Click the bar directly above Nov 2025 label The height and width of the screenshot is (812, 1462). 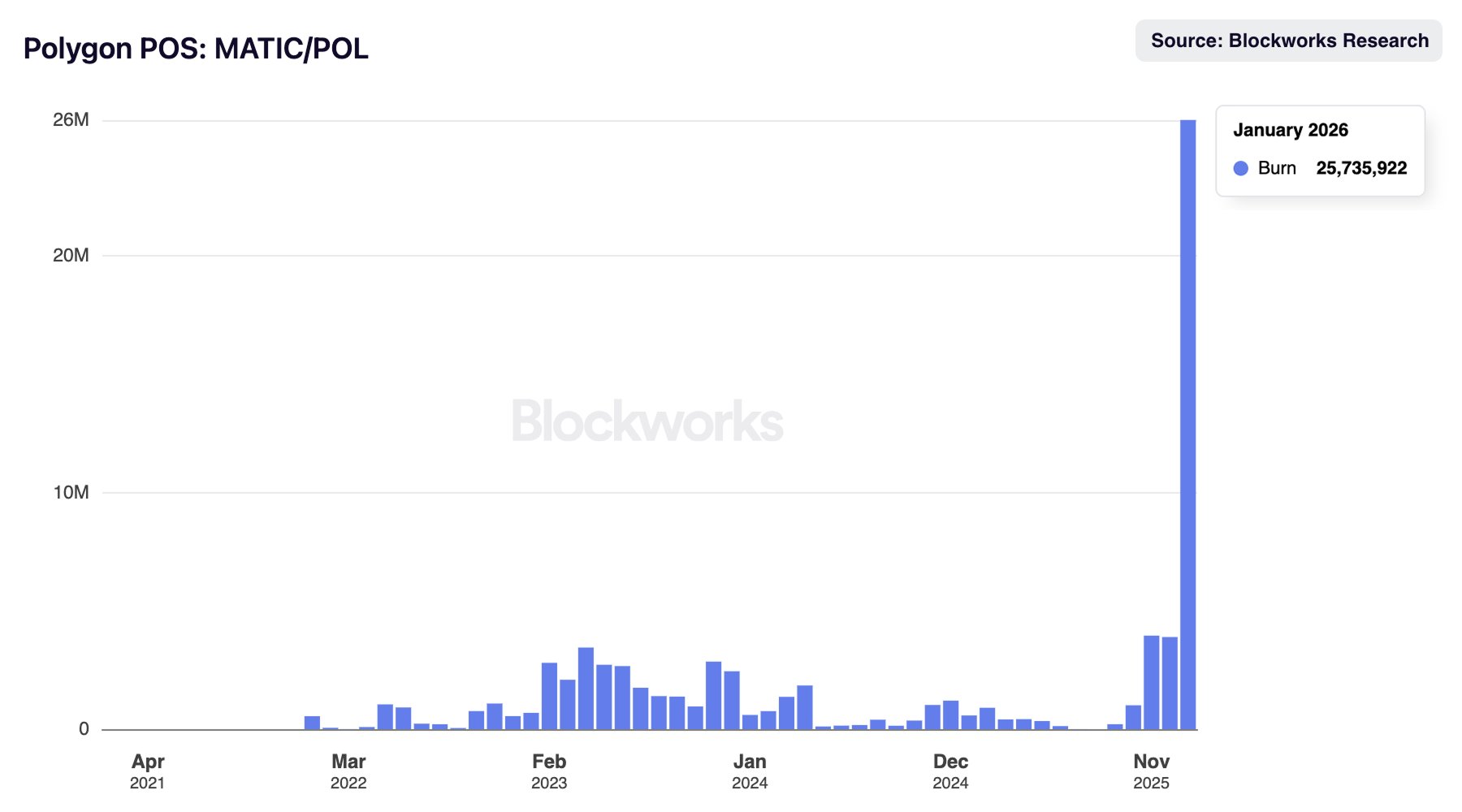point(1151,683)
